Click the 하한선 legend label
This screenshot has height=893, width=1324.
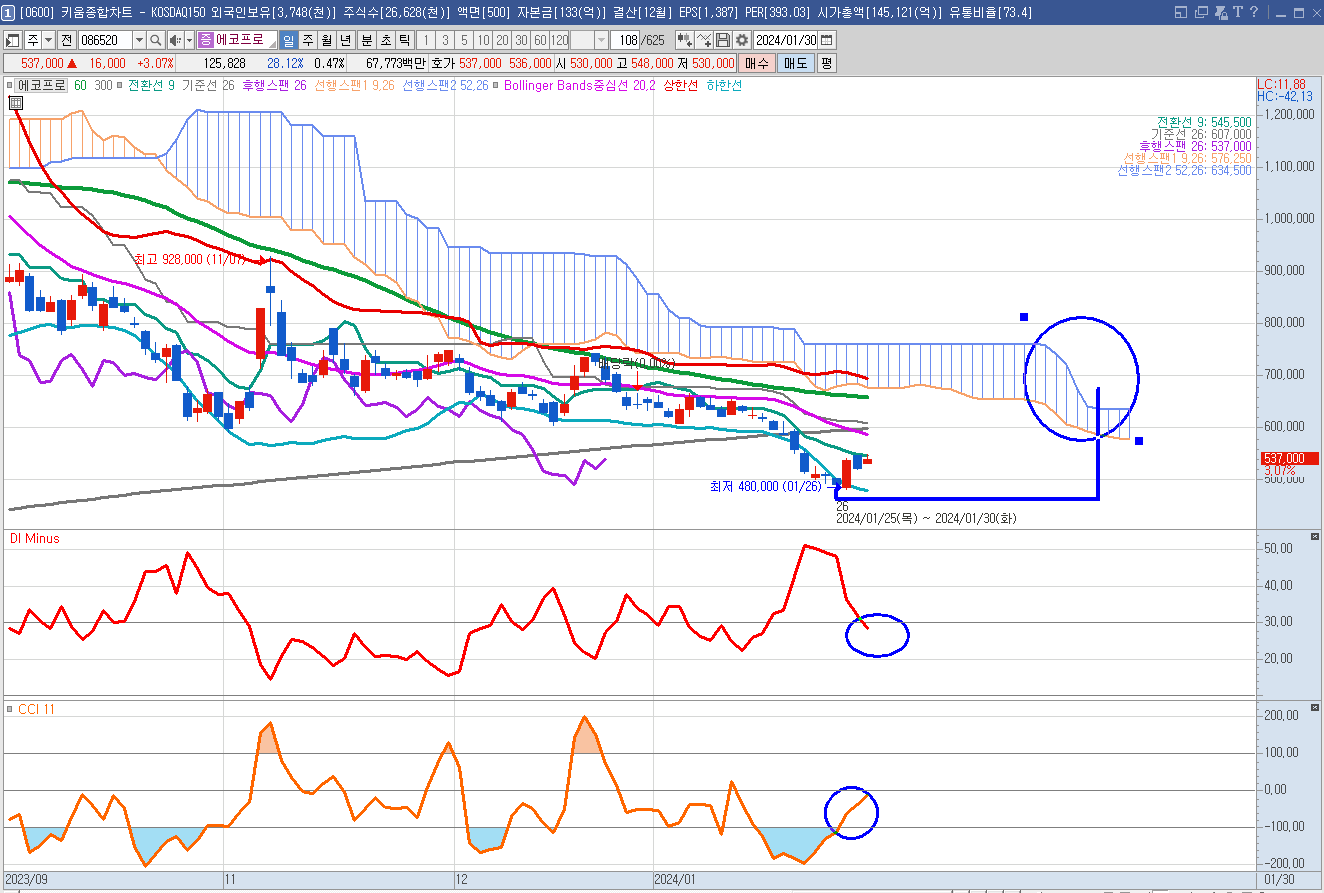click(x=724, y=86)
